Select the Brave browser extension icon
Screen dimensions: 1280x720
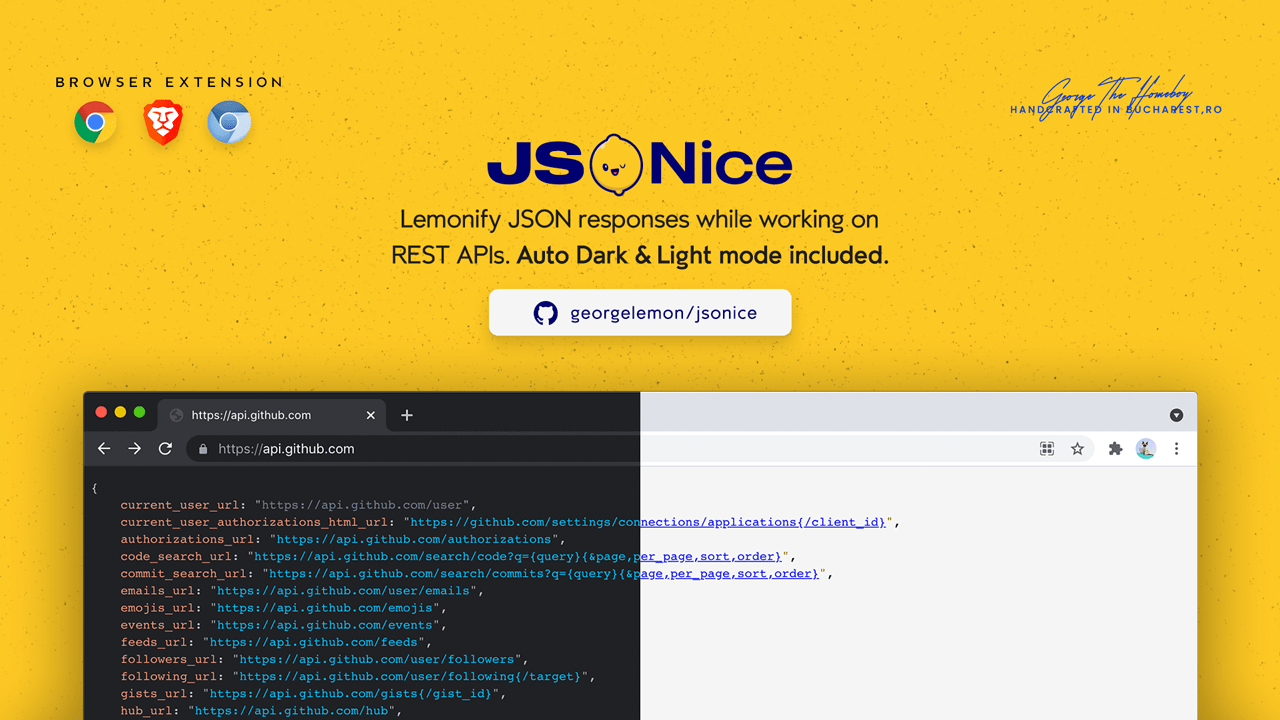click(161, 122)
